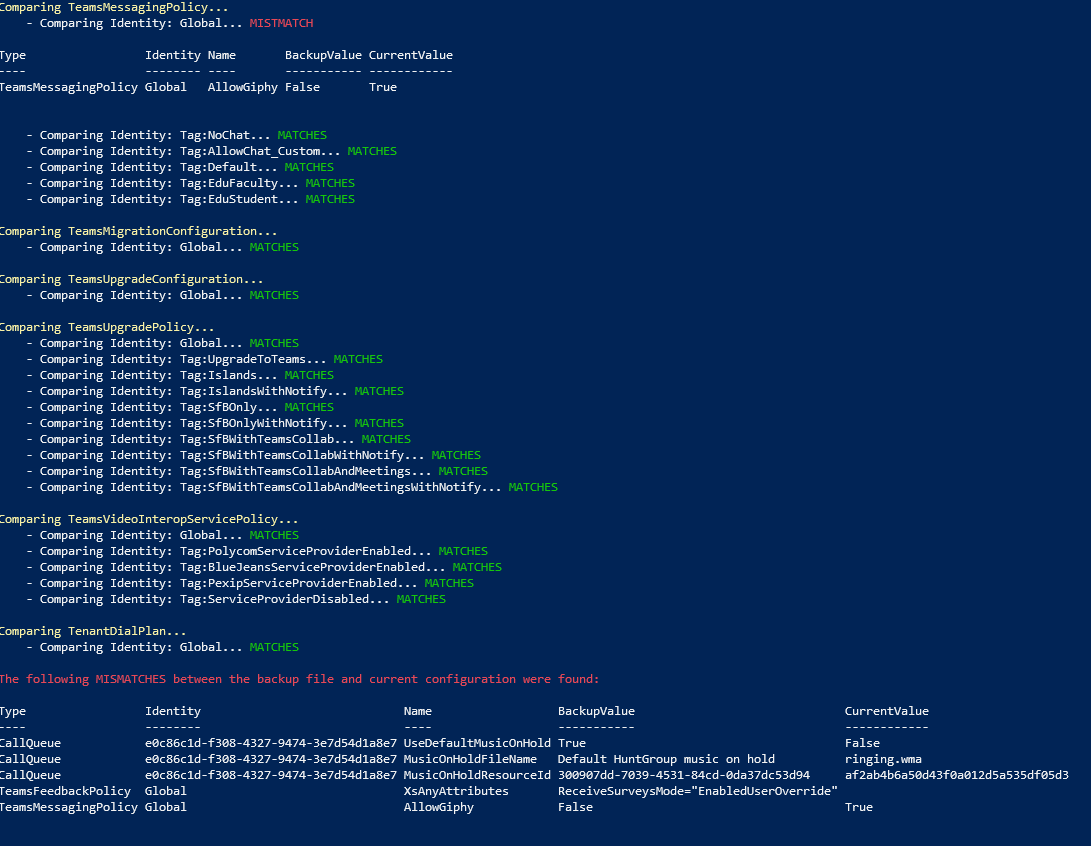Select the 'Tag:ServiceProviderDisabled...' identity text
The height and width of the screenshot is (846, 1091).
tap(285, 599)
